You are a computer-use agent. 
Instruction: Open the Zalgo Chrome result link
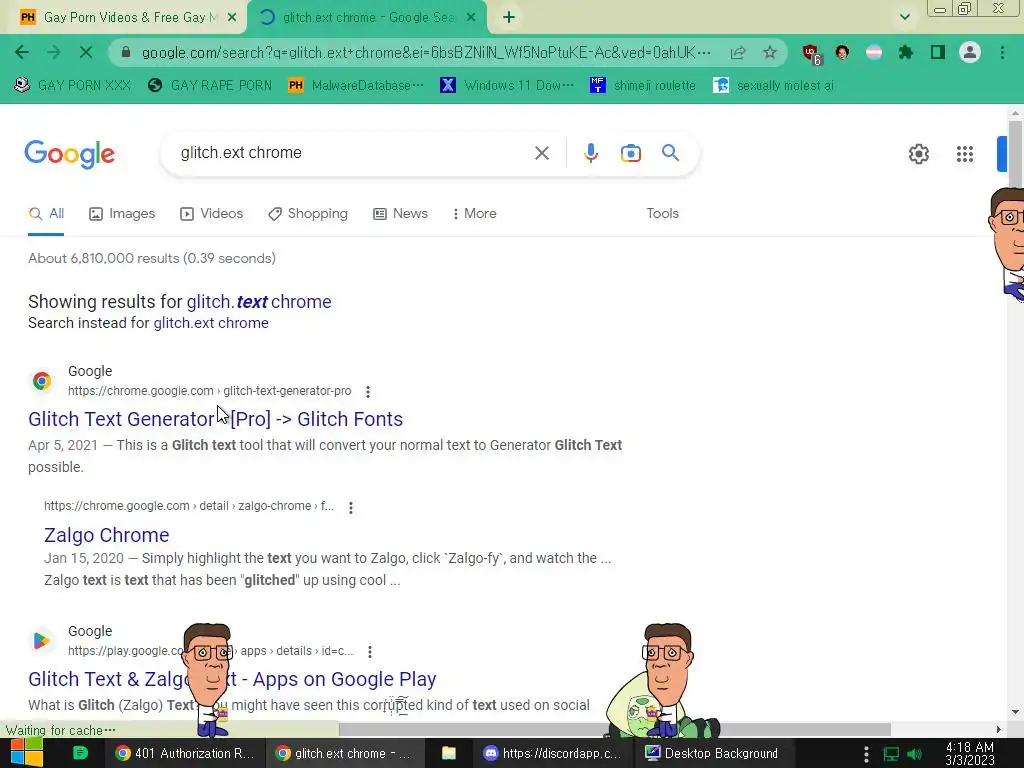(x=106, y=536)
